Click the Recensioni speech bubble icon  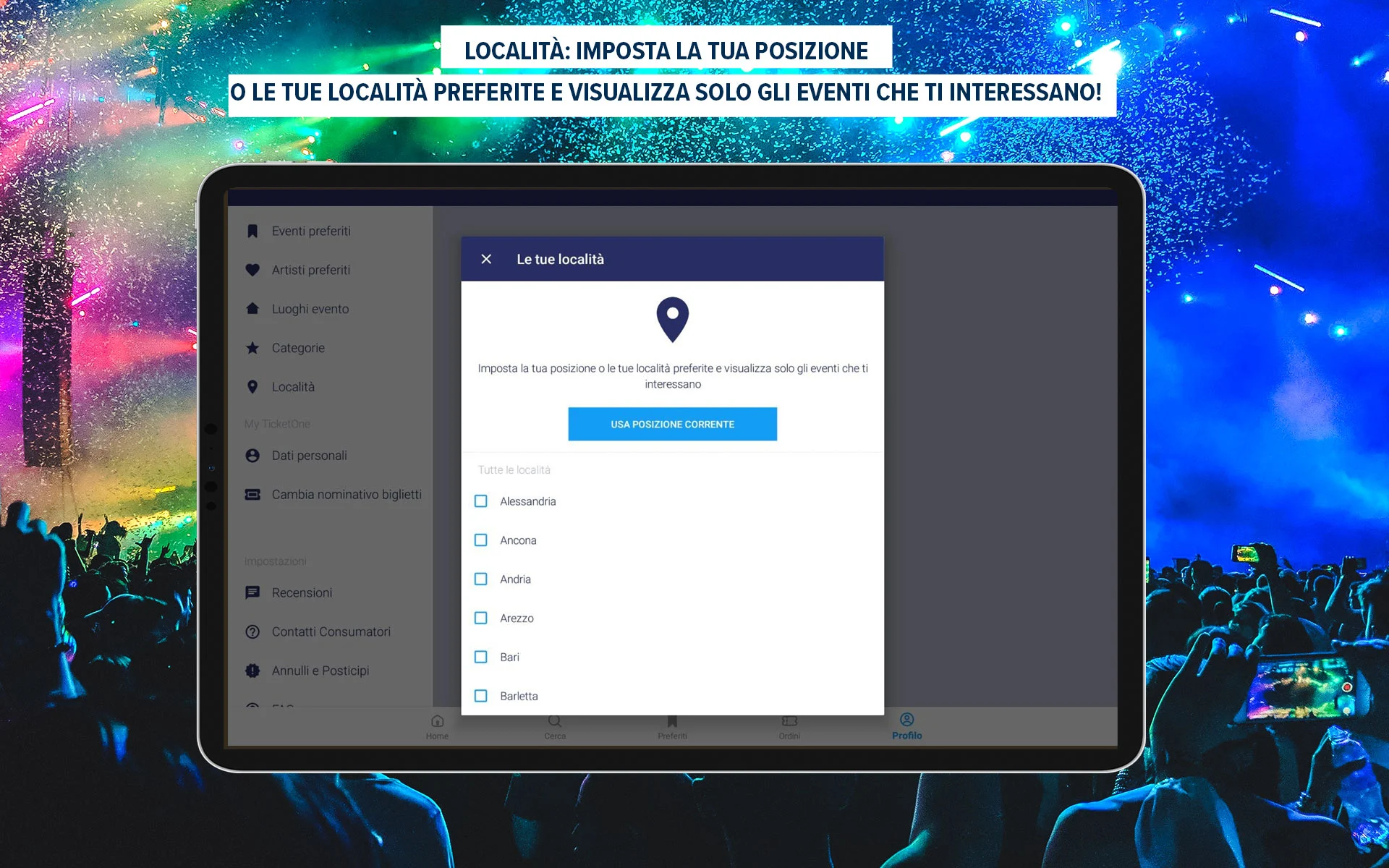point(252,592)
